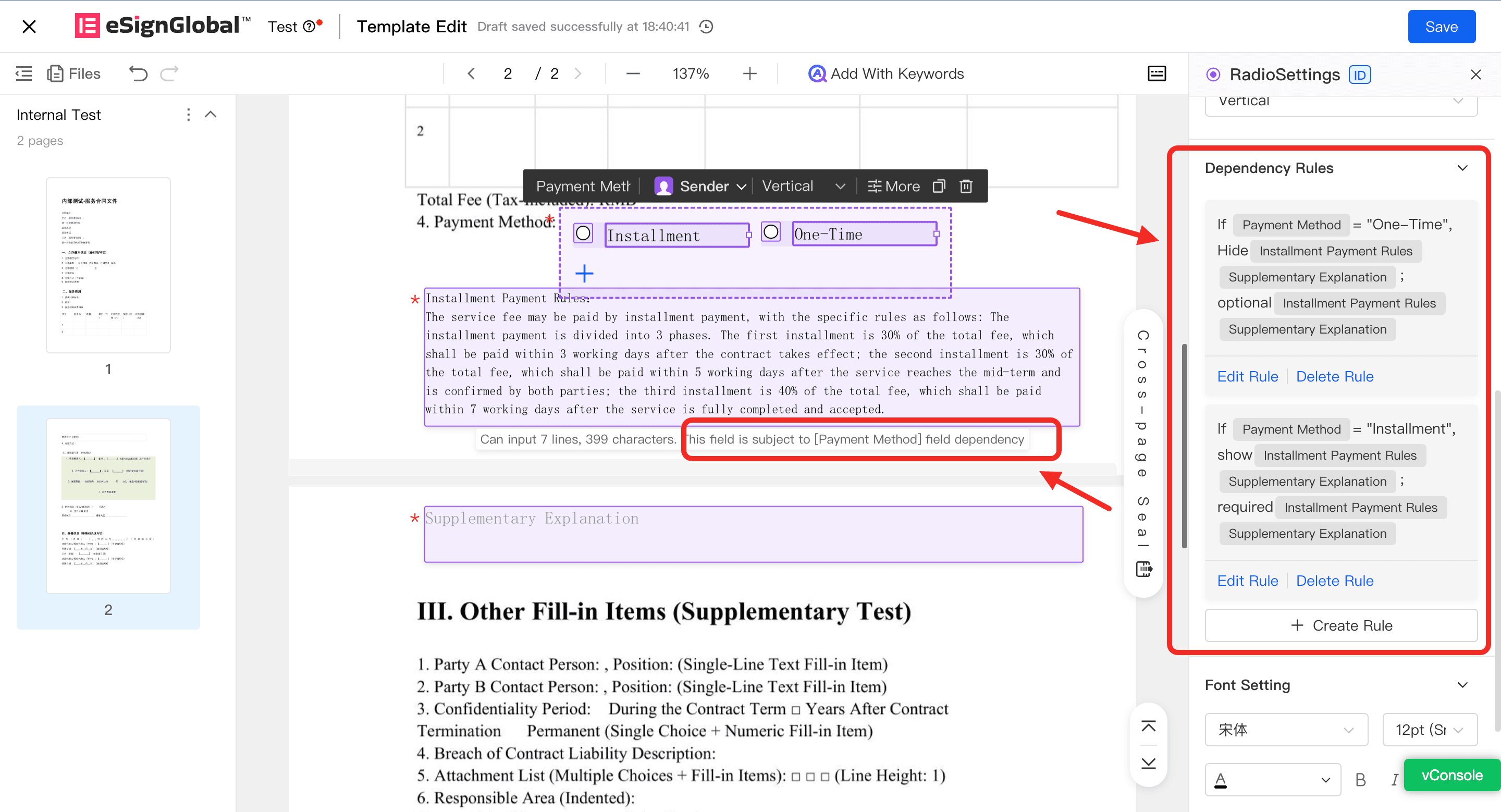The image size is (1501, 812).
Task: Click the seal icon below Cross-page Seal
Action: (1143, 569)
